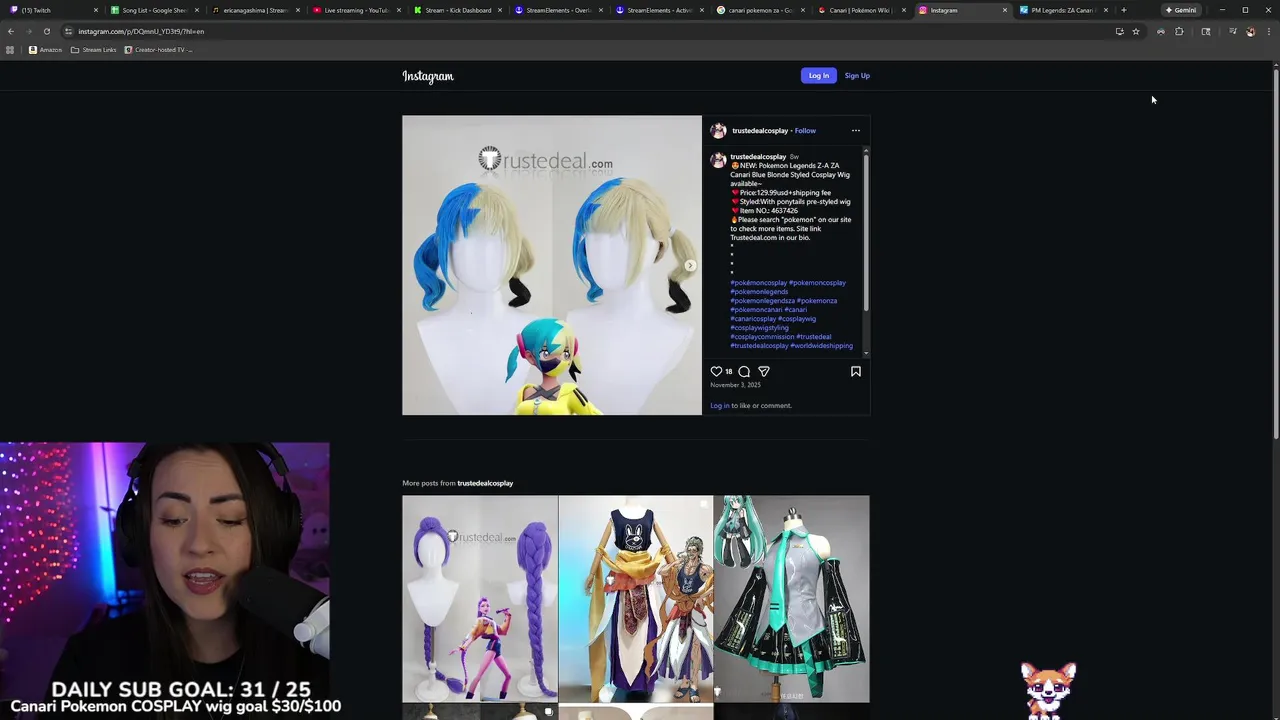Screen dimensions: 1280x720
Task: Open the Amazon bookmark
Action: tap(45, 50)
